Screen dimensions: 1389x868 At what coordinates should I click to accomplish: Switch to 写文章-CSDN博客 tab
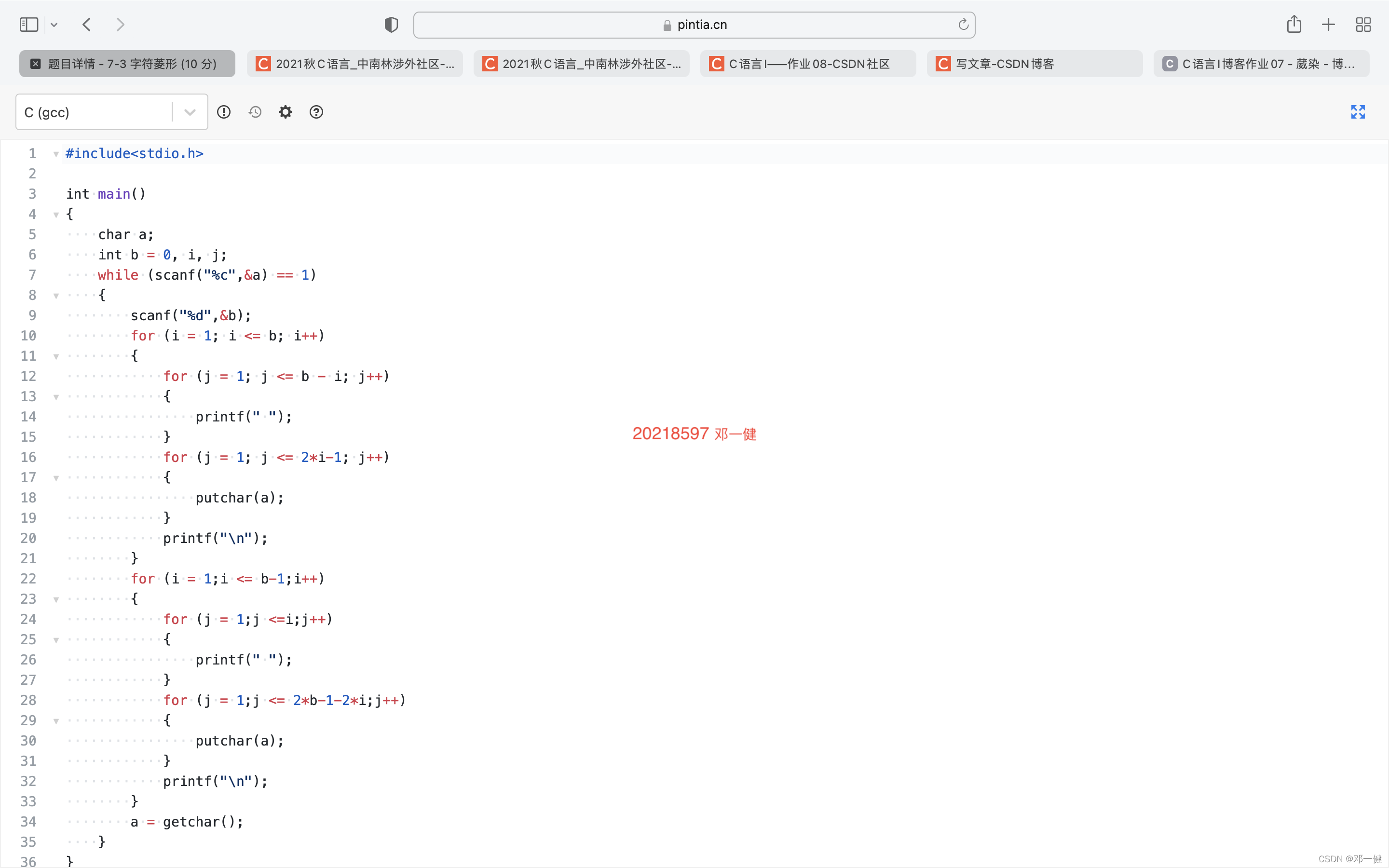[1035, 64]
